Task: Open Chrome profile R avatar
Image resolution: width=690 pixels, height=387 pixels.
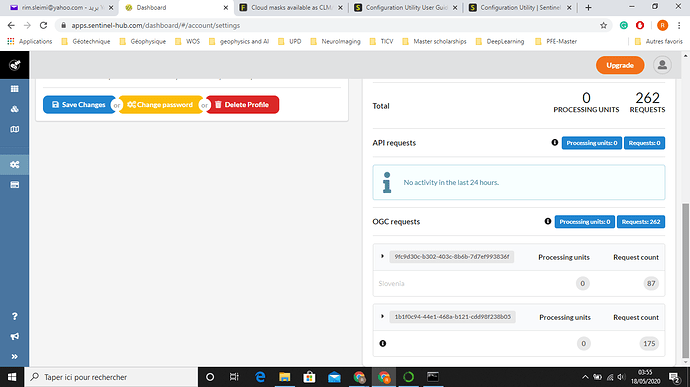Action: (x=662, y=26)
